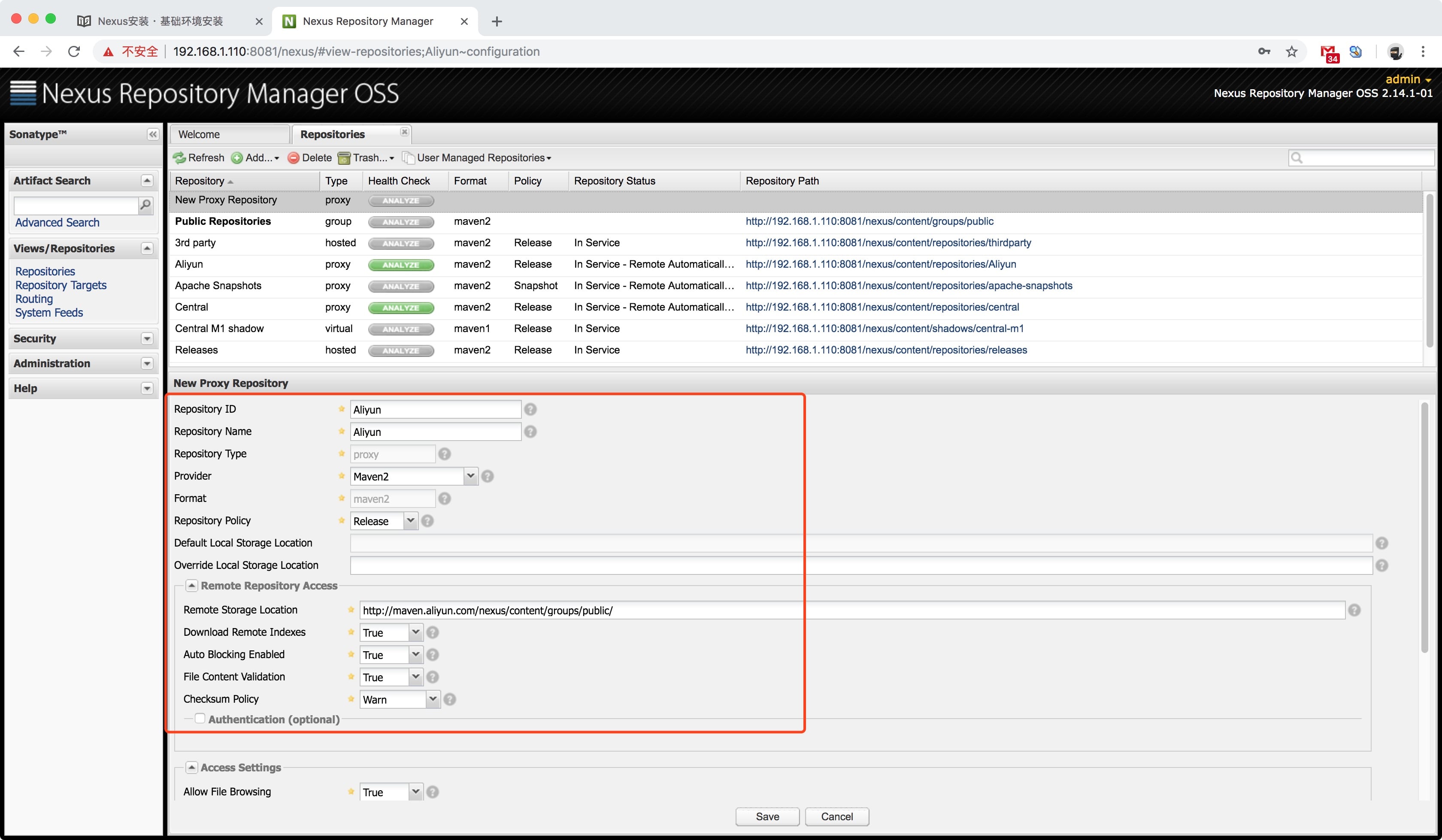Click the Refresh toolbar icon
Image resolution: width=1442 pixels, height=840 pixels.
180,158
